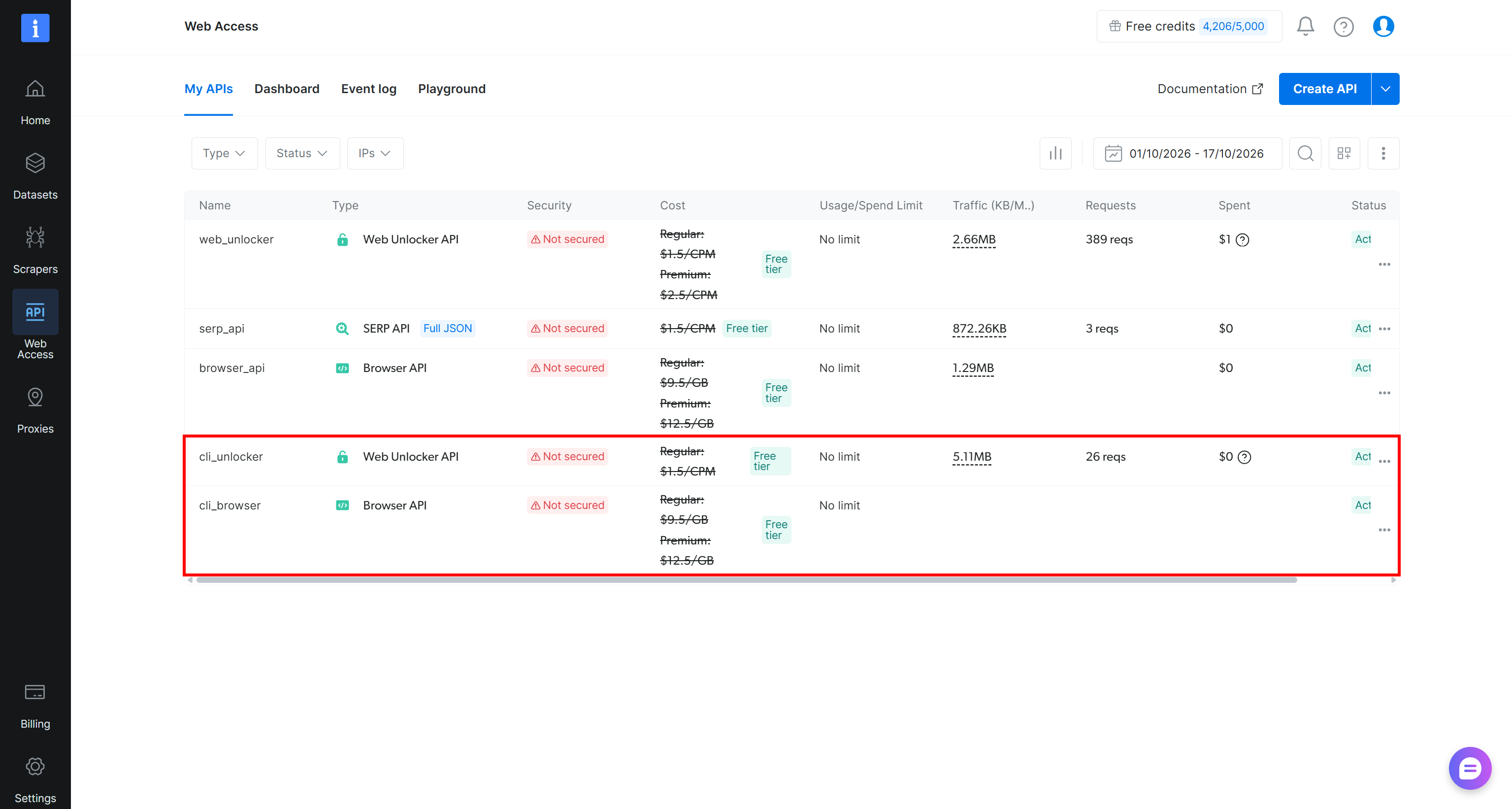The width and height of the screenshot is (1512, 809).
Task: Open the chat support bubble
Action: click(1470, 768)
